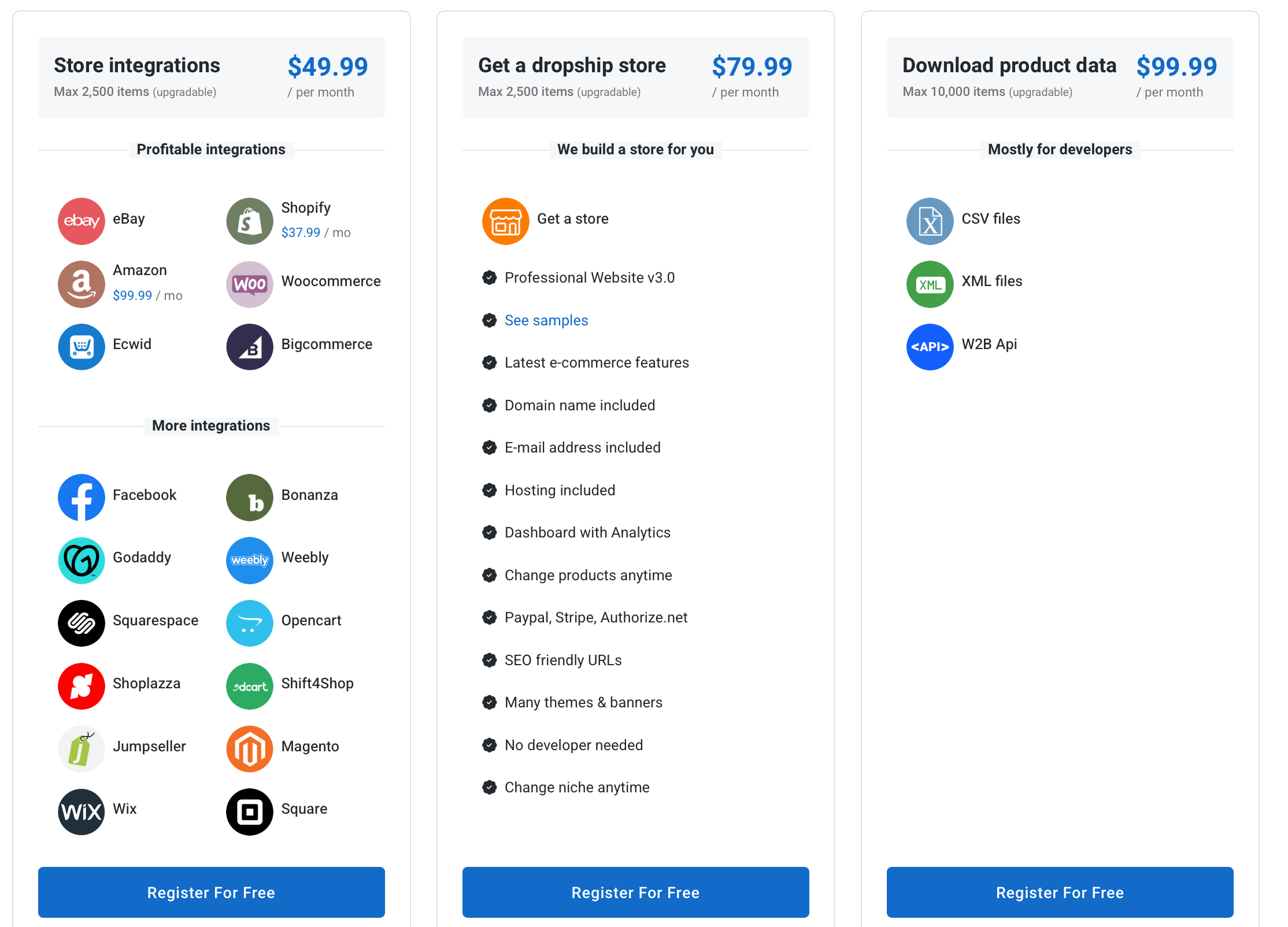The height and width of the screenshot is (927, 1288).
Task: Click the Jumpseller tag icon
Action: (x=82, y=749)
